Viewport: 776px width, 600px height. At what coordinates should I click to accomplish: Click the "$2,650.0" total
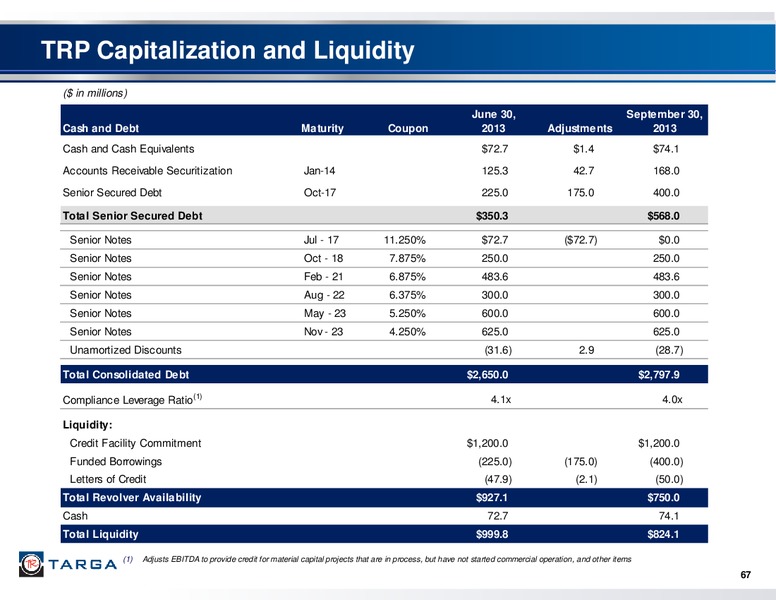tap(487, 375)
